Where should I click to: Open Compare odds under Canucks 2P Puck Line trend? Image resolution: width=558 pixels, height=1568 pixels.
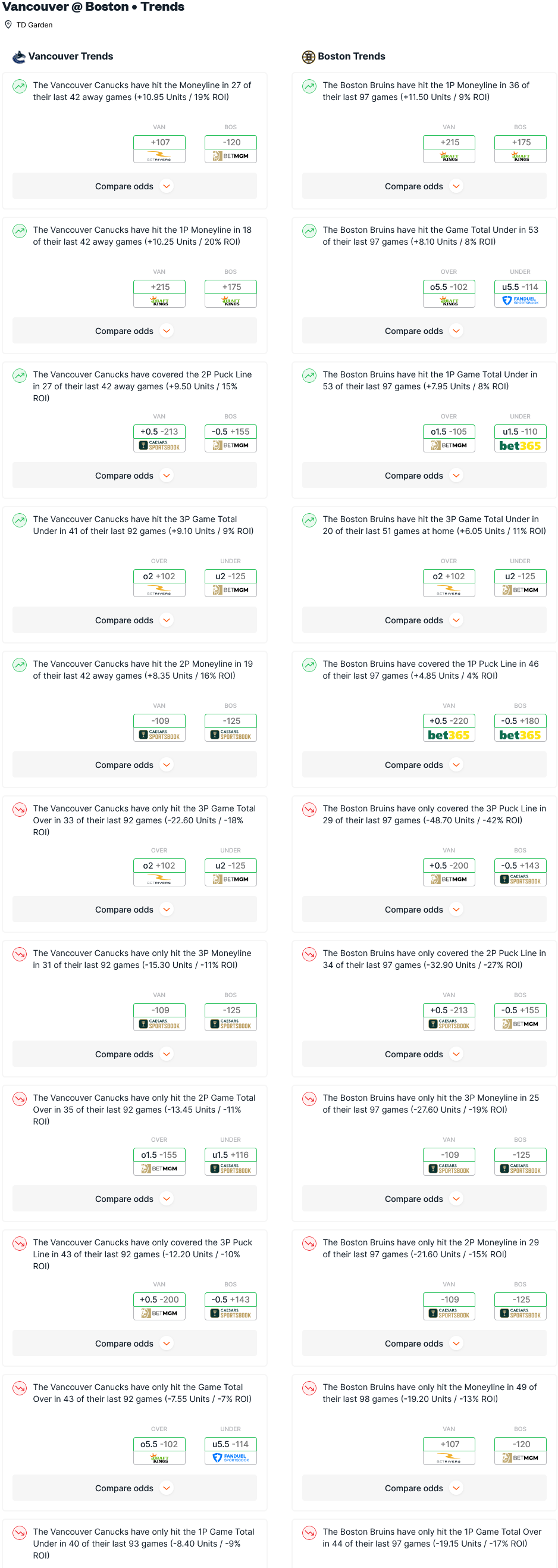click(134, 476)
